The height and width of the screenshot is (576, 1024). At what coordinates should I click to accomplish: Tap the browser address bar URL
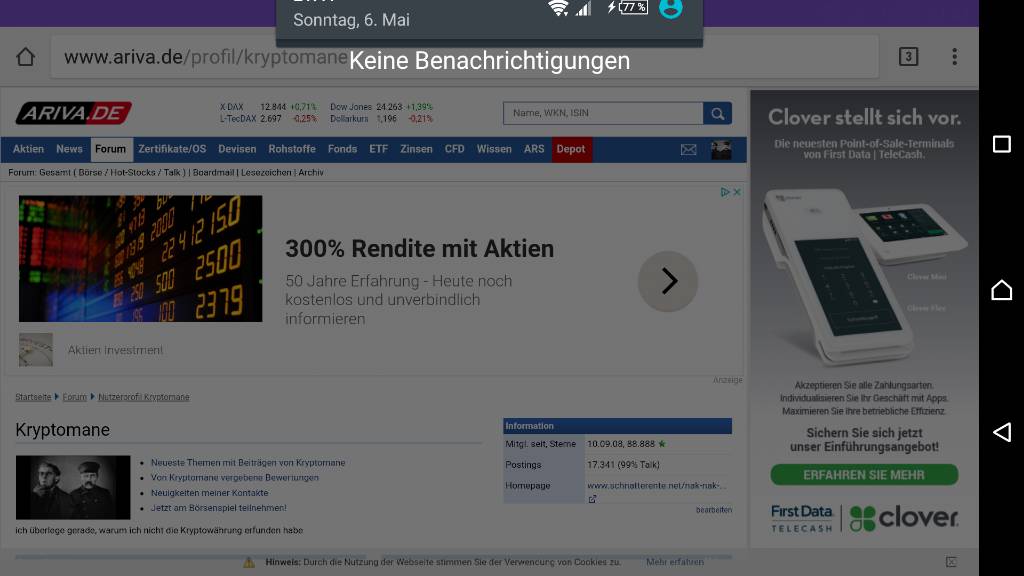(x=206, y=57)
